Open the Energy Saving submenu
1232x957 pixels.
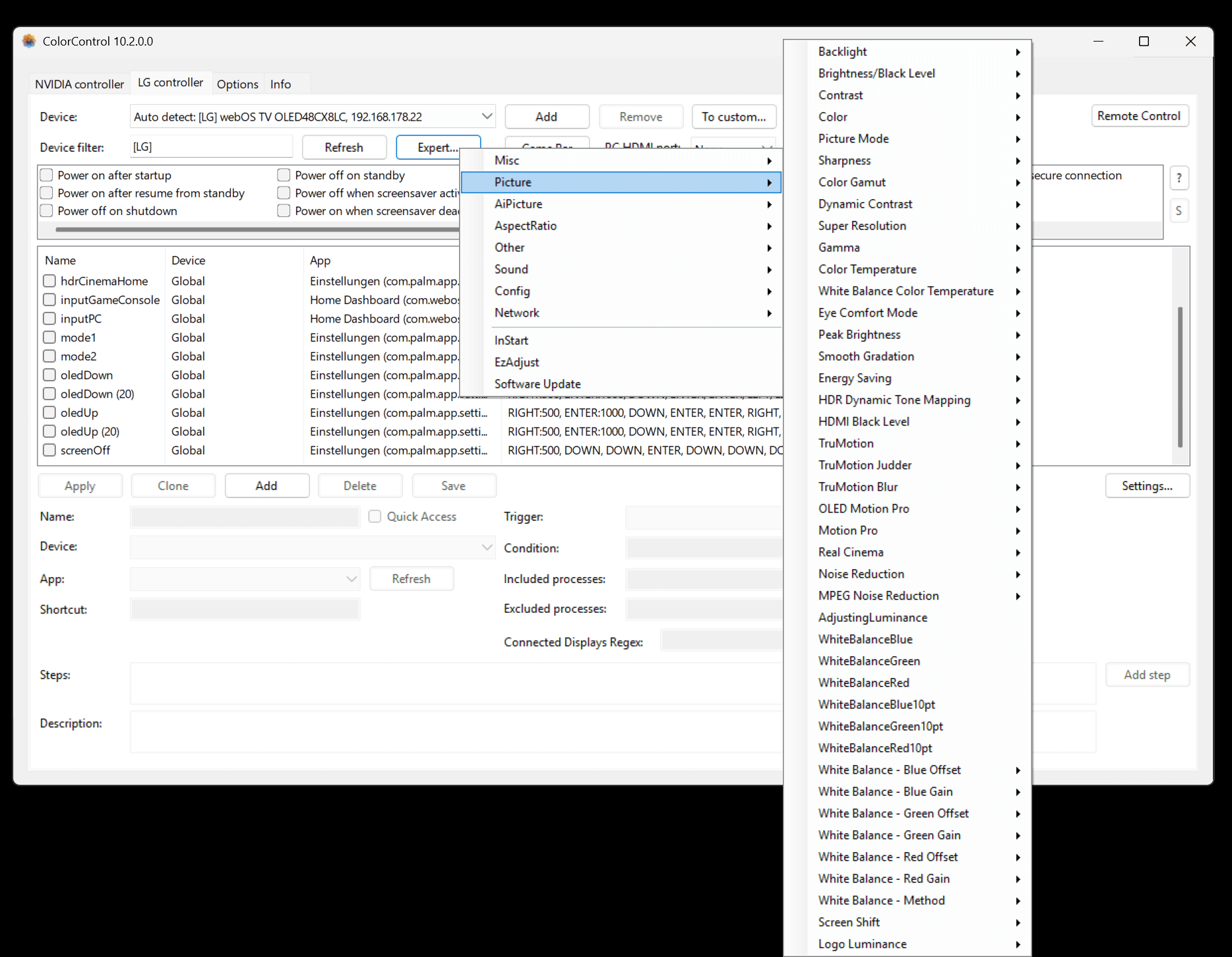pyautogui.click(x=908, y=378)
